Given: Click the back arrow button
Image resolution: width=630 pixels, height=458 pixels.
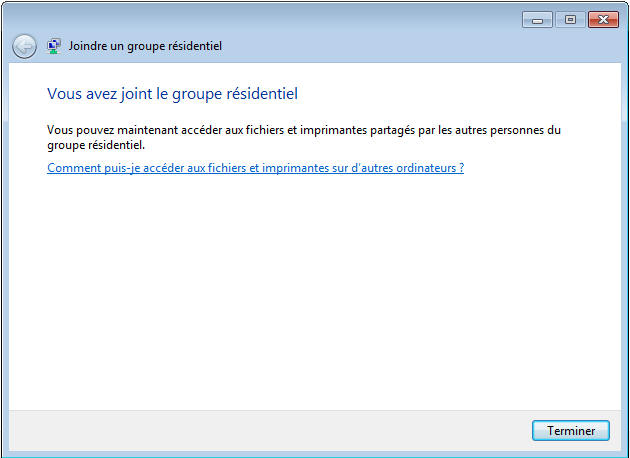Looking at the screenshot, I should coord(24,46).
